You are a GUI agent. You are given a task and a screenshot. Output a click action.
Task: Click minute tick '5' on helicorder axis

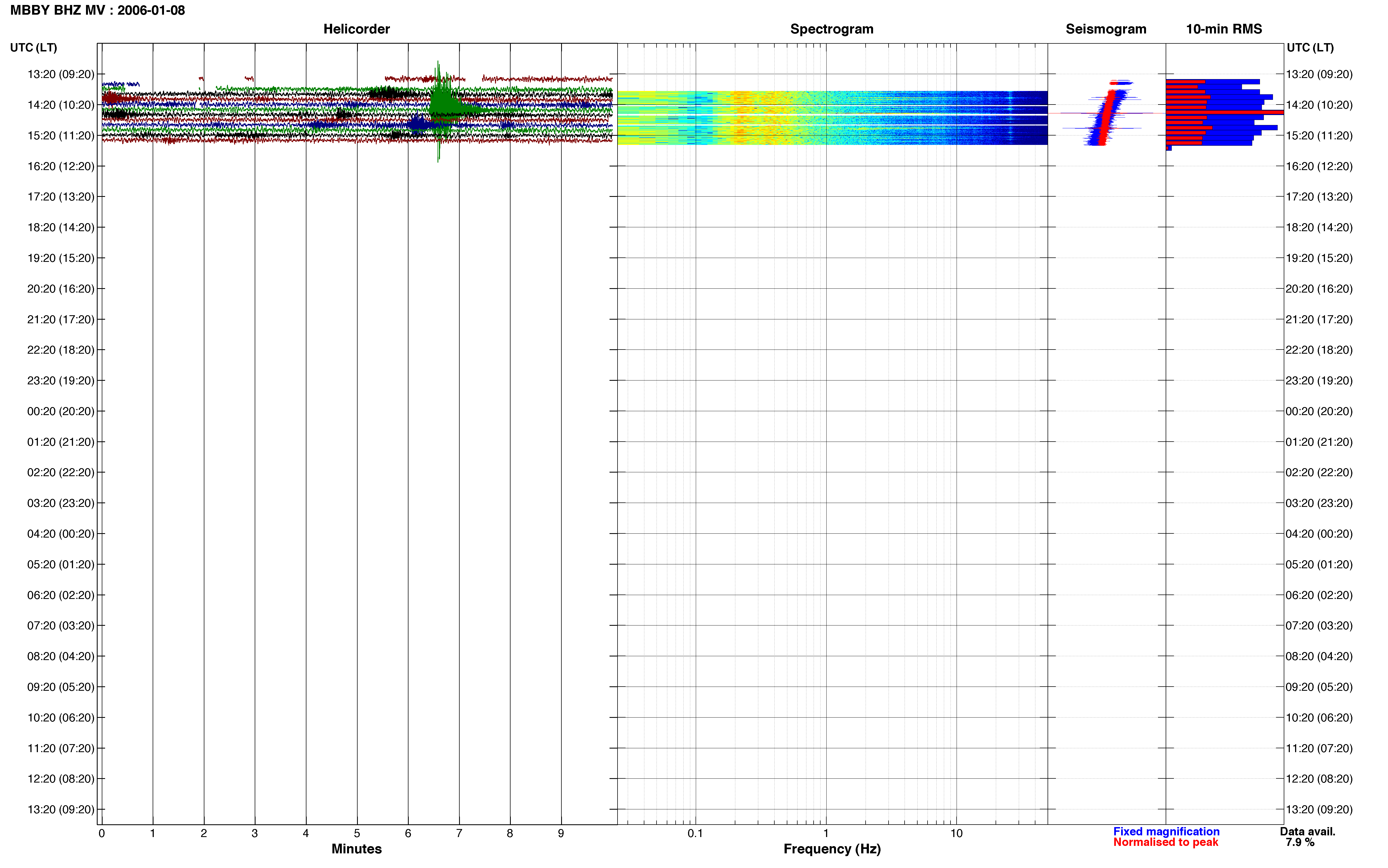(357, 833)
